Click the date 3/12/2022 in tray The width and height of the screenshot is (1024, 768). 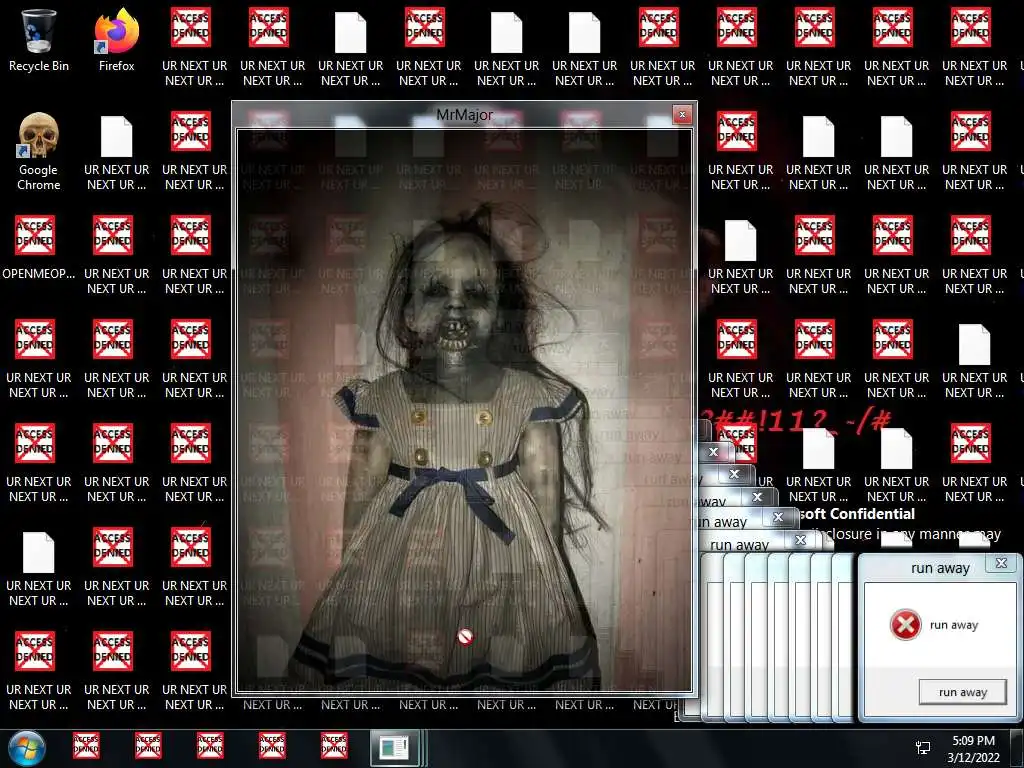point(973,758)
